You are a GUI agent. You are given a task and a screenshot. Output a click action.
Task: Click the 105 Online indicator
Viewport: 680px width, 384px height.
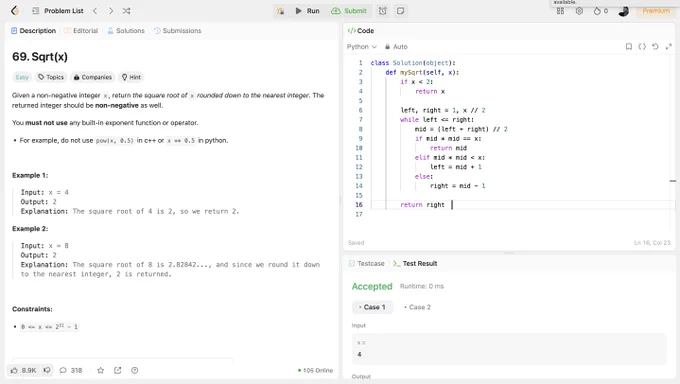(x=315, y=370)
